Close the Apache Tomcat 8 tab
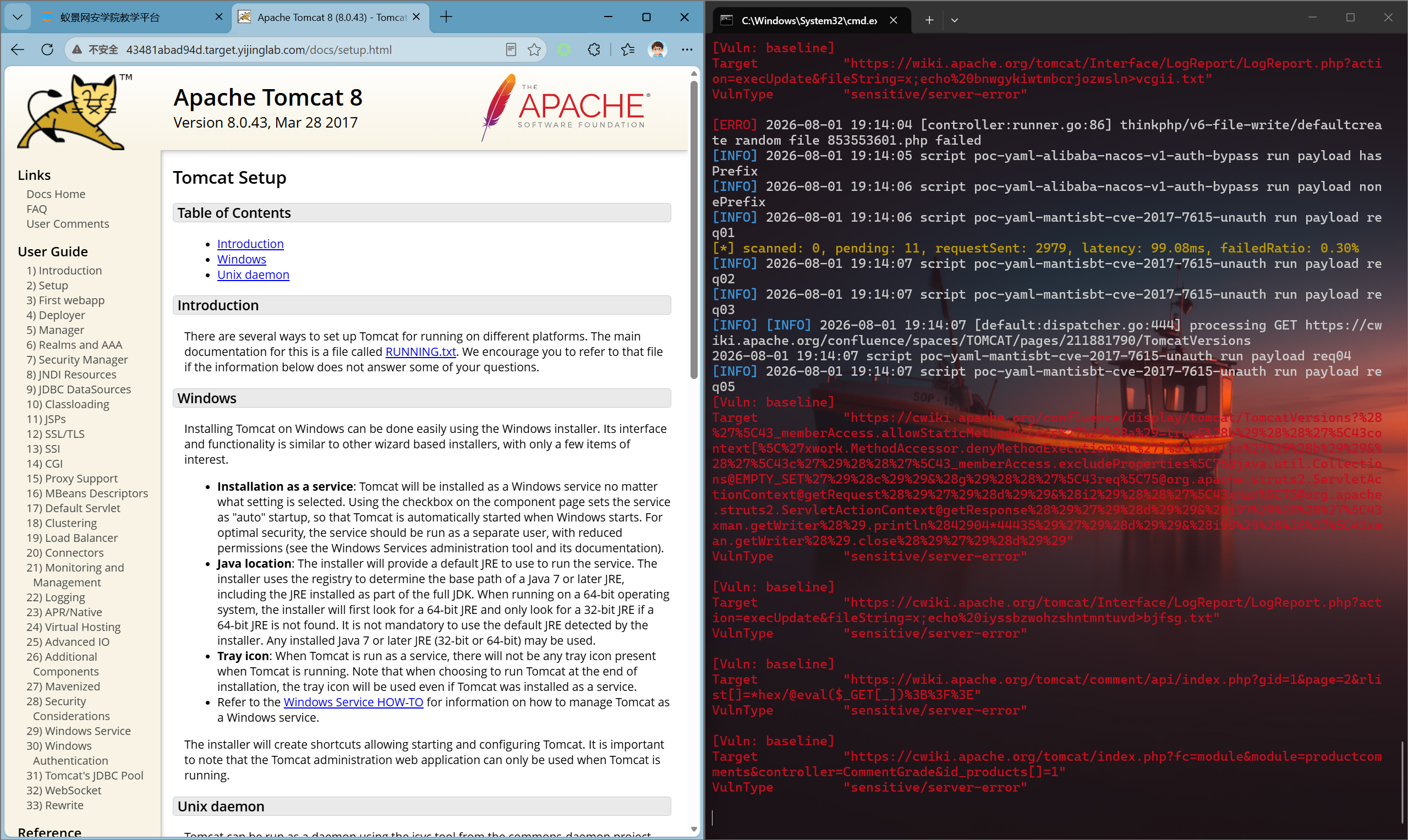The height and width of the screenshot is (840, 1408). [416, 17]
